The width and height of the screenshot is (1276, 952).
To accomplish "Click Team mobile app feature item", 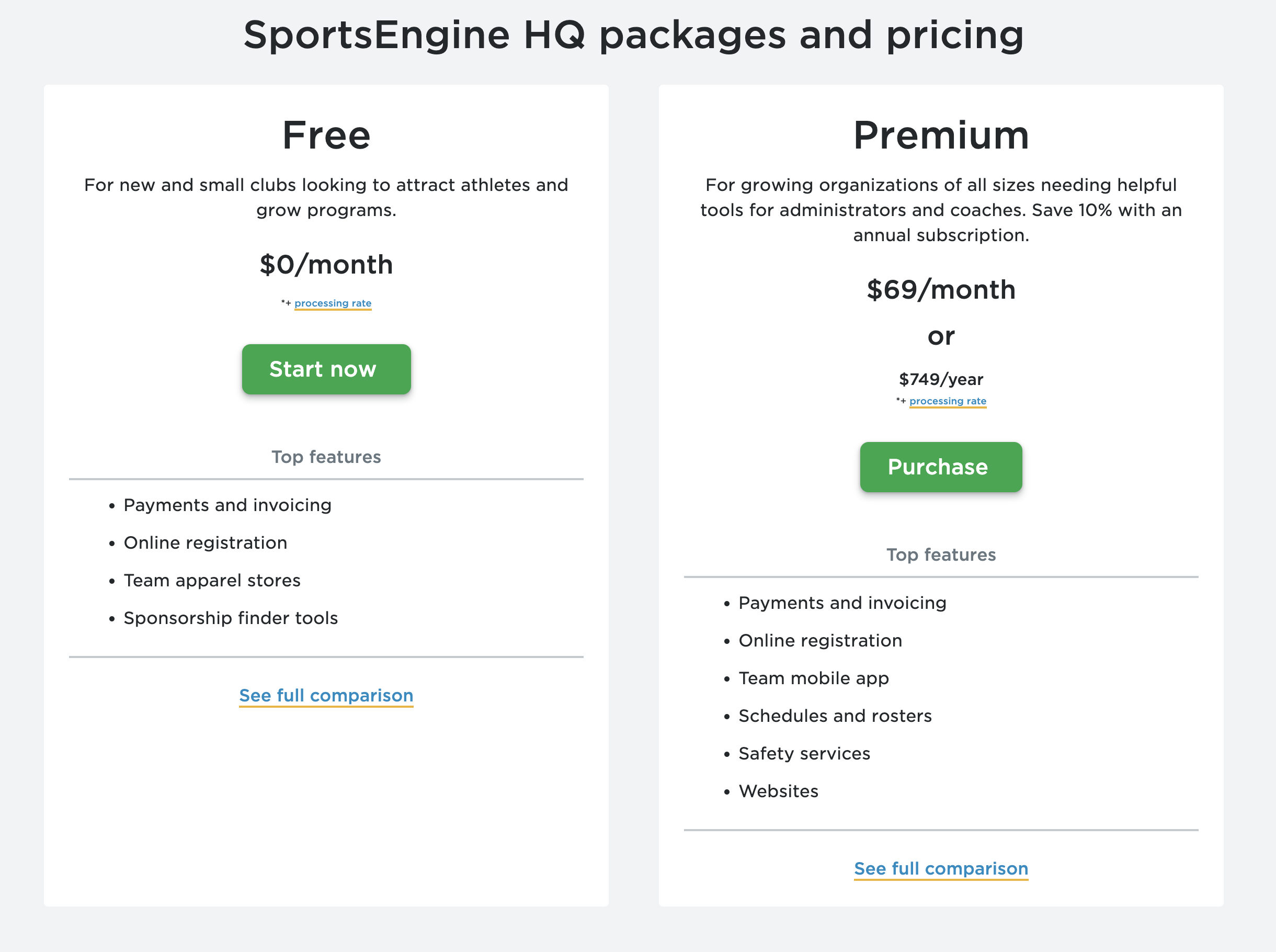I will click(x=813, y=678).
